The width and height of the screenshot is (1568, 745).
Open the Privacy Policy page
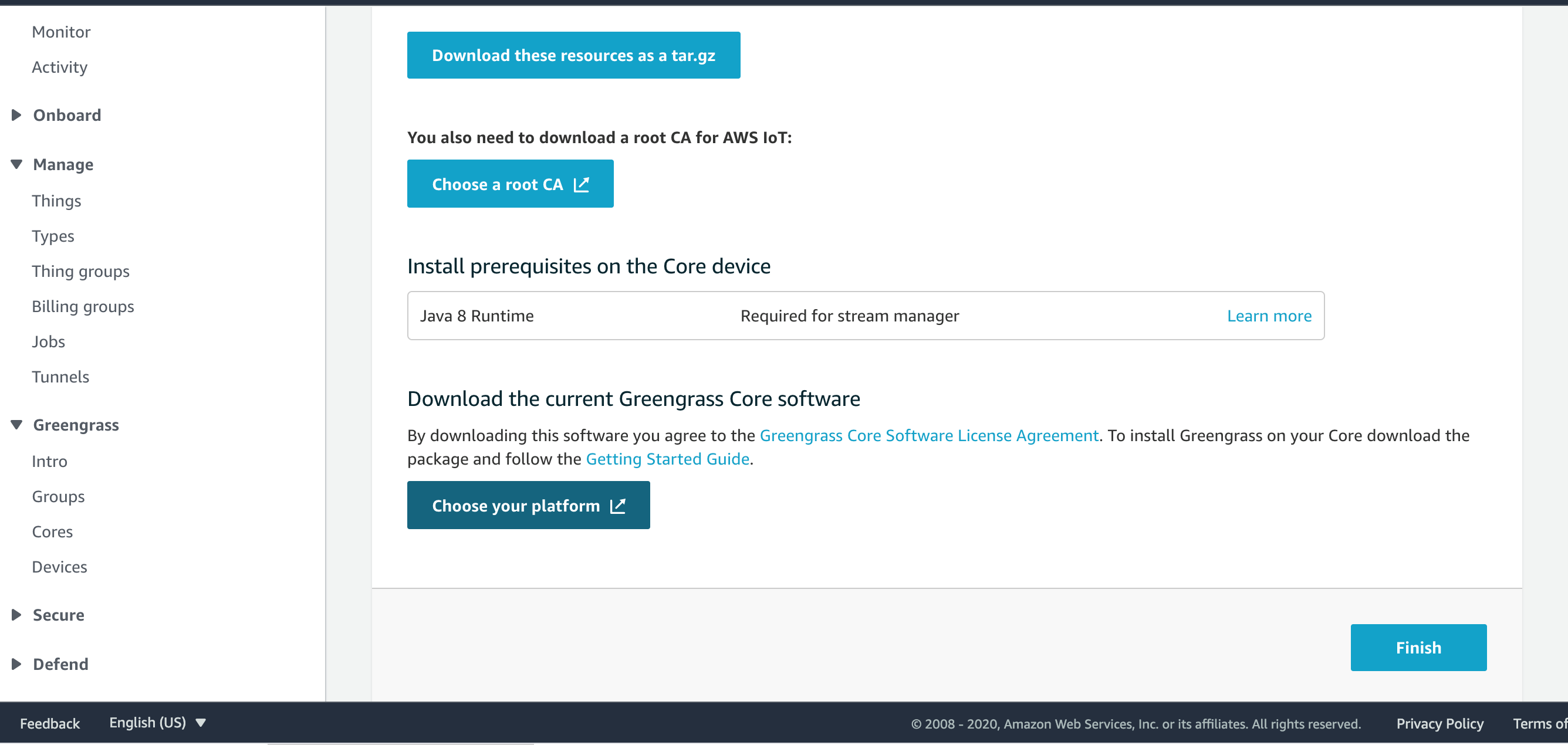tap(1439, 723)
